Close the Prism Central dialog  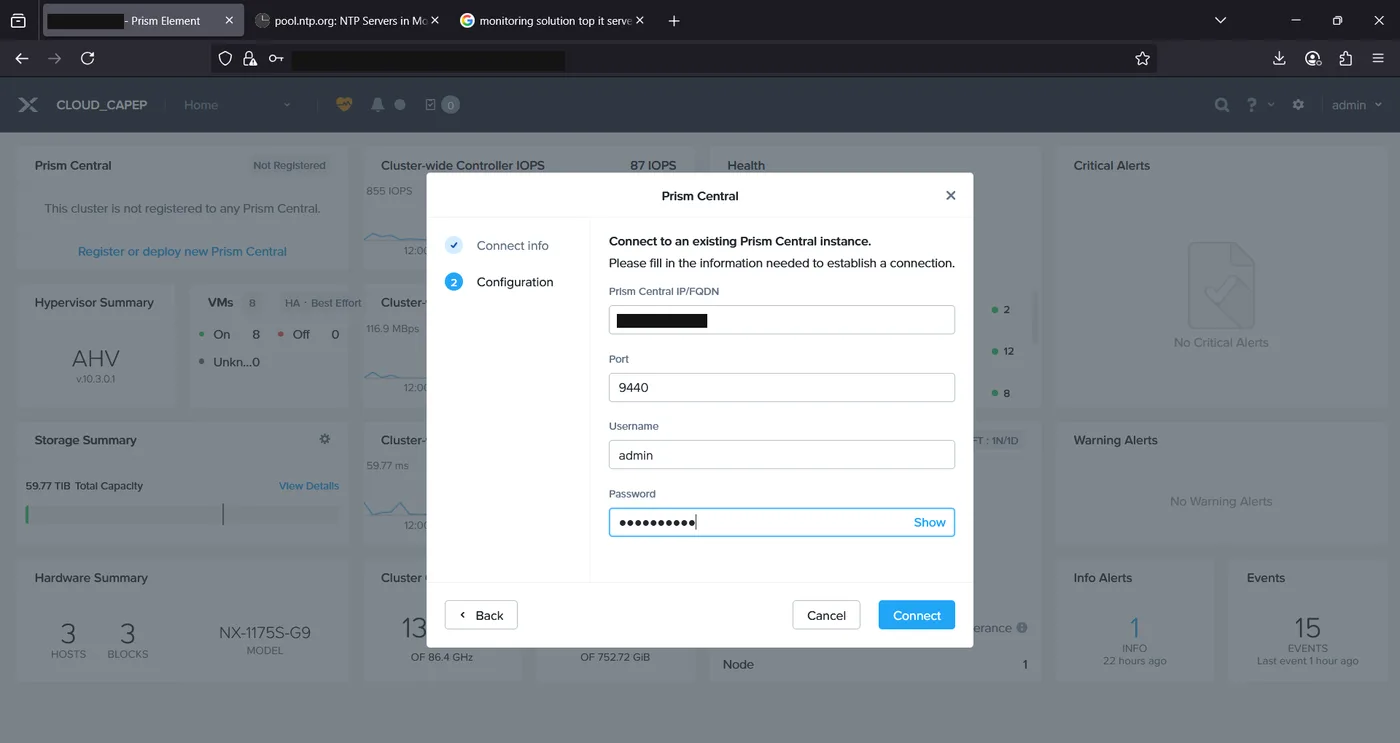click(951, 196)
